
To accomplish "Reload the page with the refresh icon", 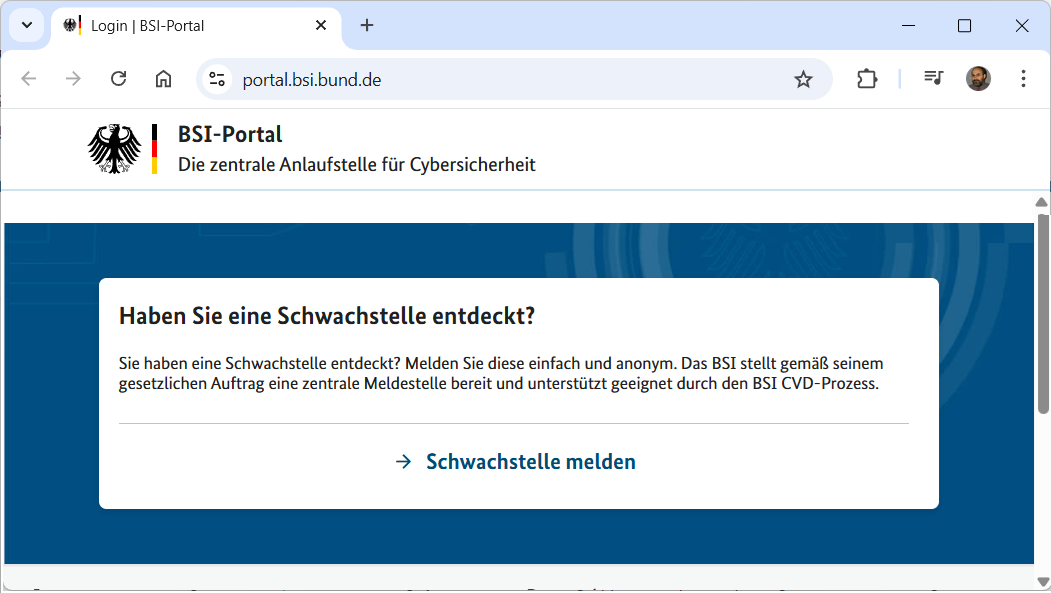I will point(118,79).
